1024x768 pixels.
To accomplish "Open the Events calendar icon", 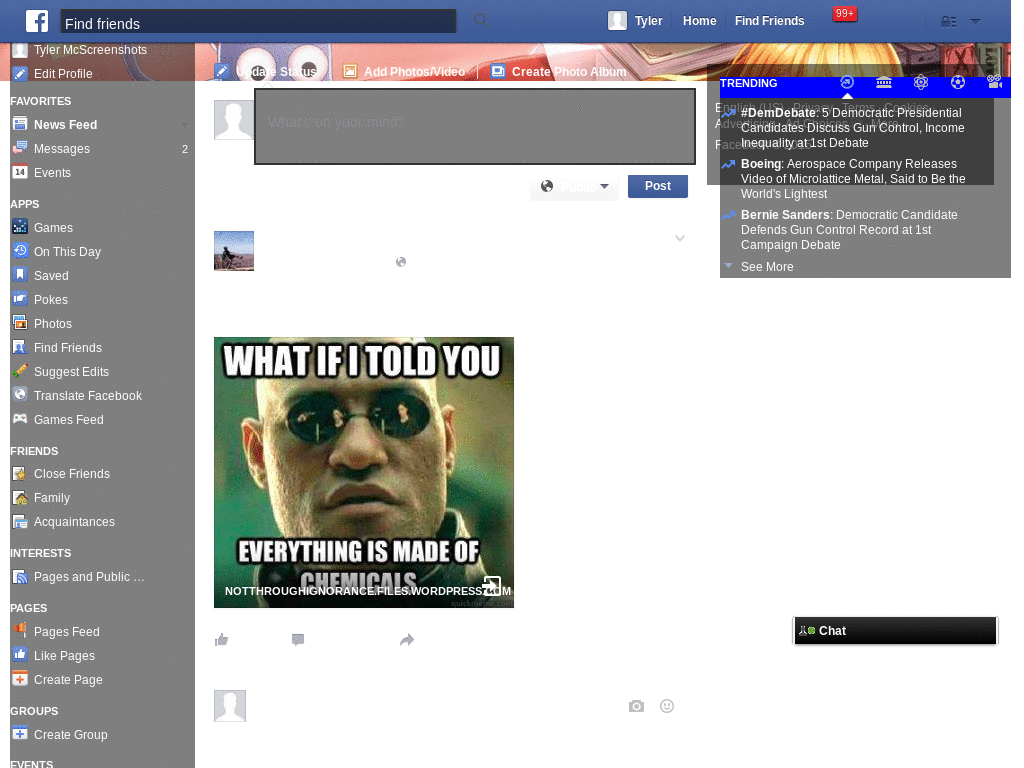I will click(20, 172).
